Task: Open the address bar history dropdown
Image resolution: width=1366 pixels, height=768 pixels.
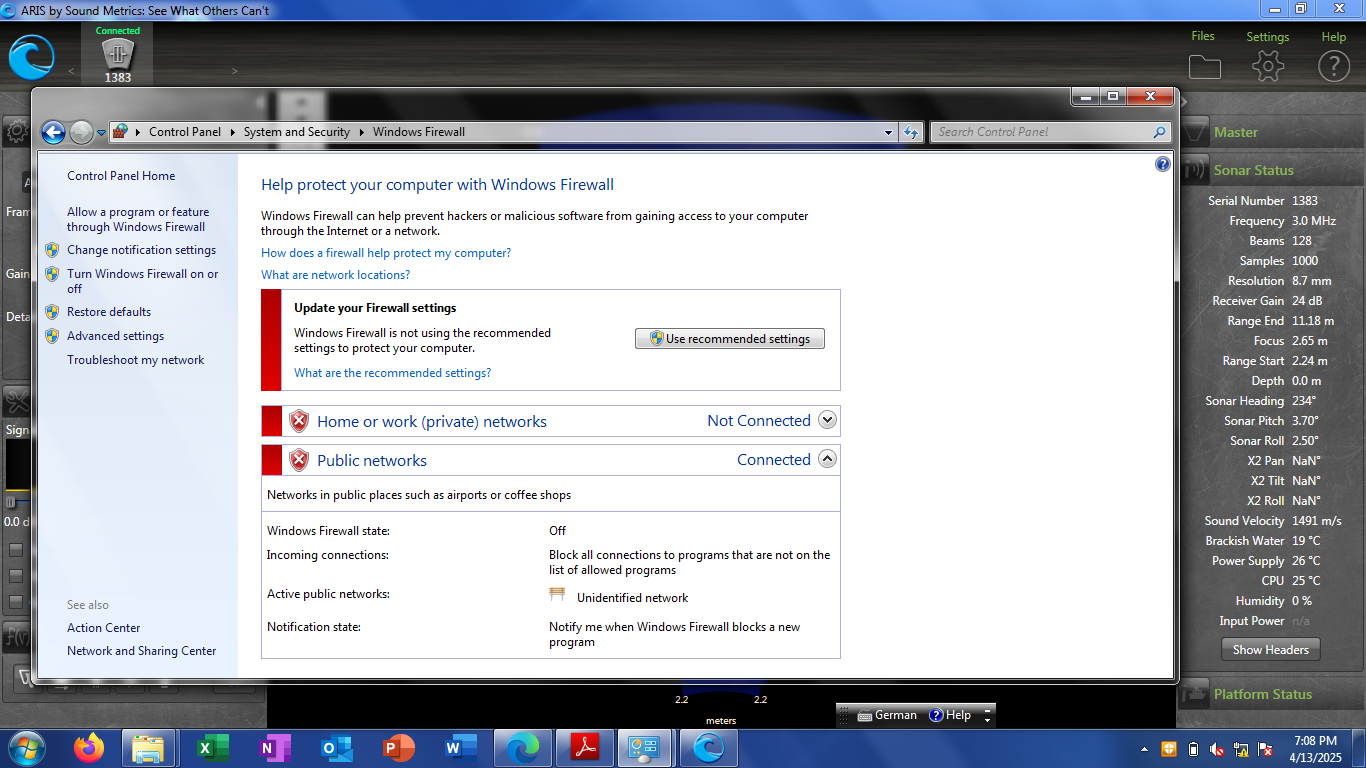Action: pyautogui.click(x=888, y=132)
